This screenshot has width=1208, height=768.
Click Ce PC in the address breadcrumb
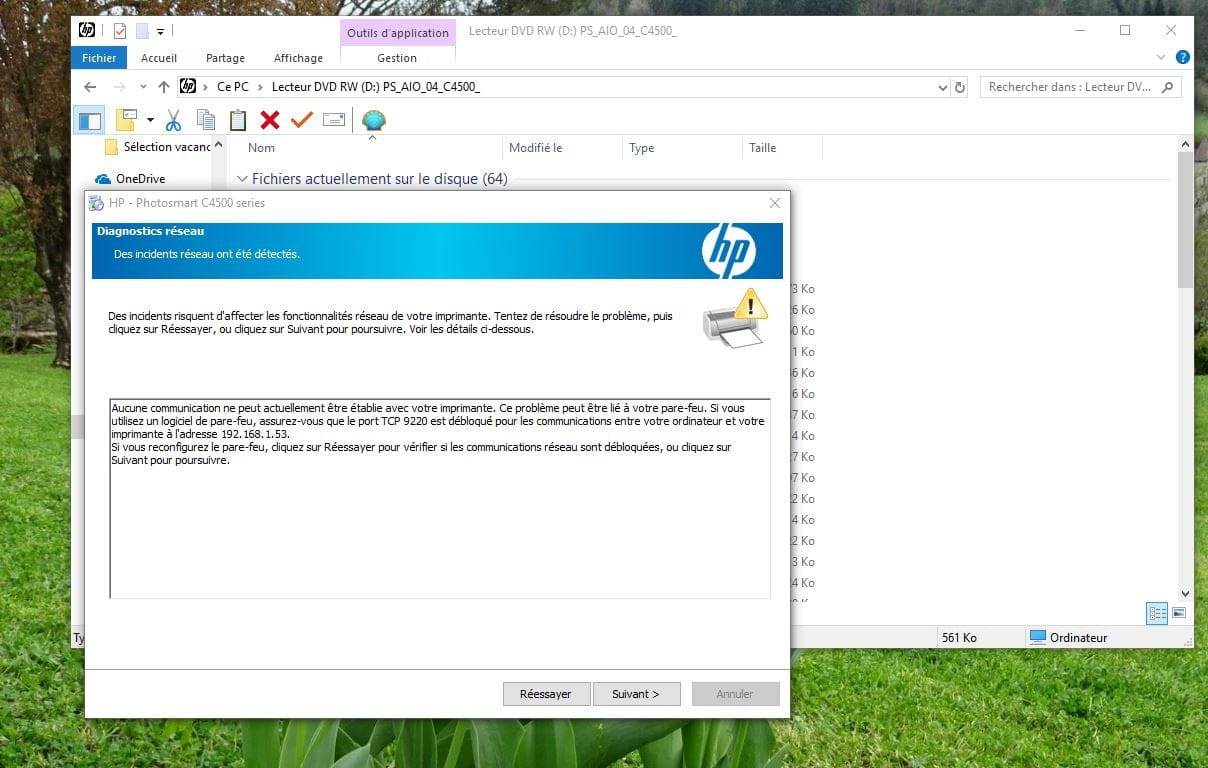coord(232,87)
